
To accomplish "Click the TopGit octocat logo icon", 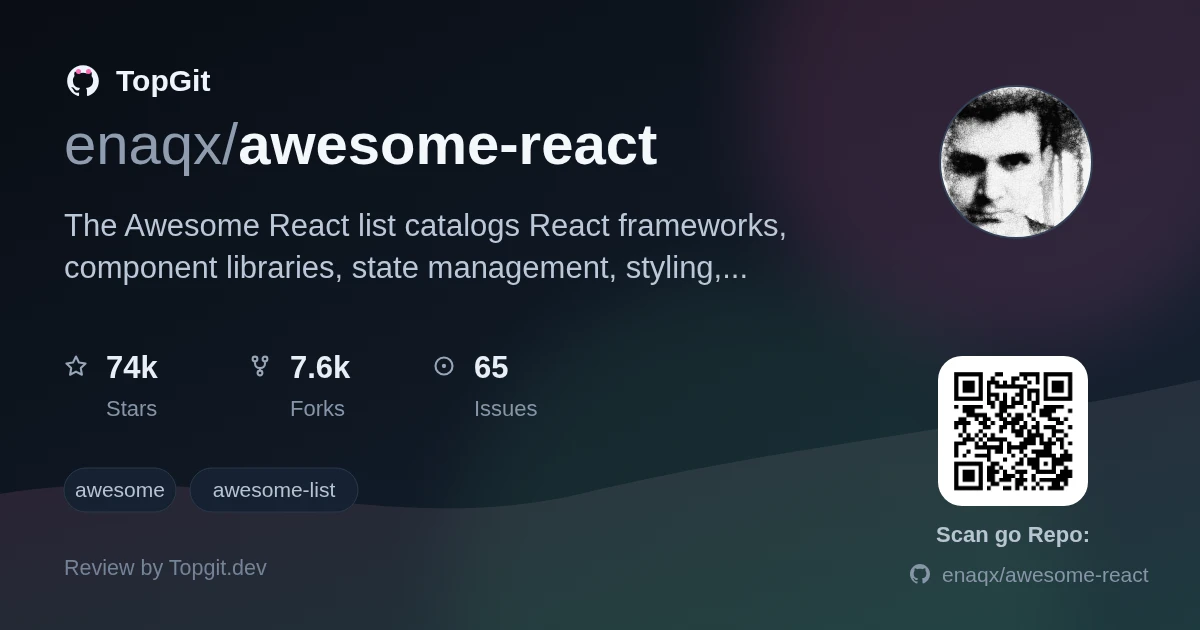I will (83, 81).
